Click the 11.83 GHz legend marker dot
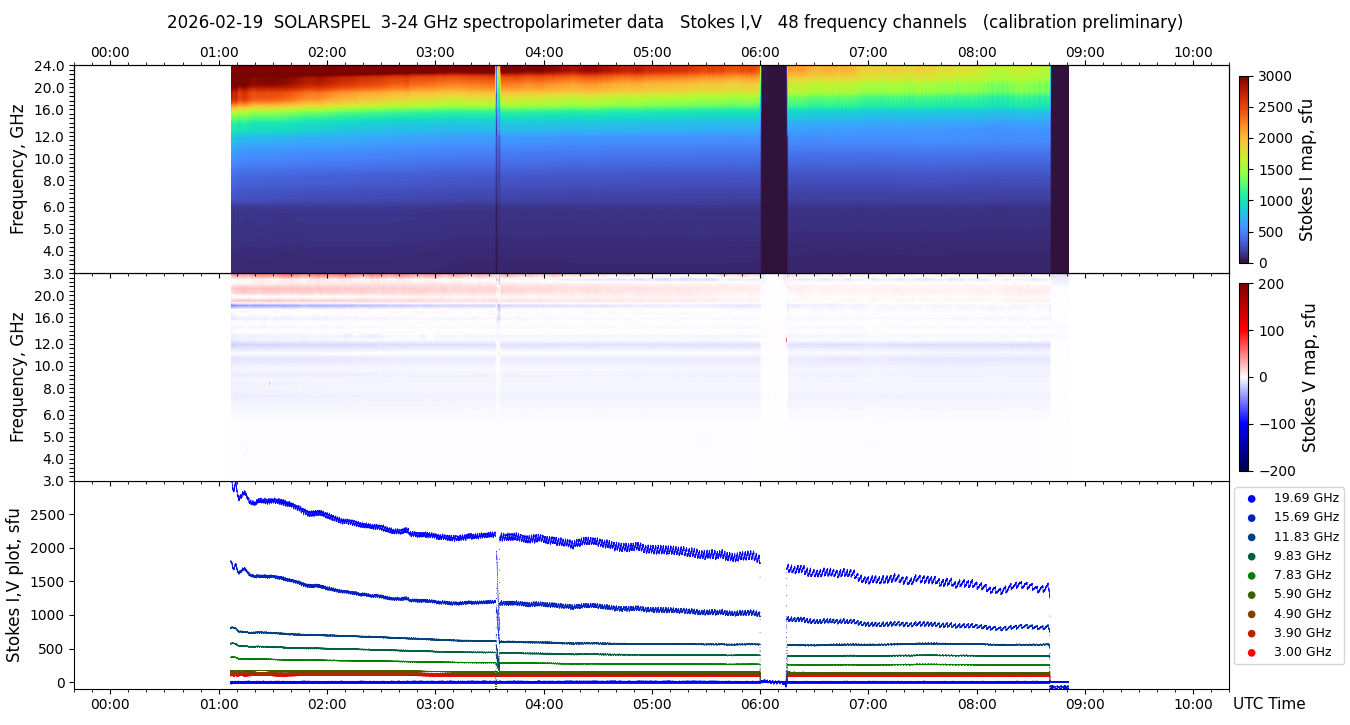 coord(1251,537)
